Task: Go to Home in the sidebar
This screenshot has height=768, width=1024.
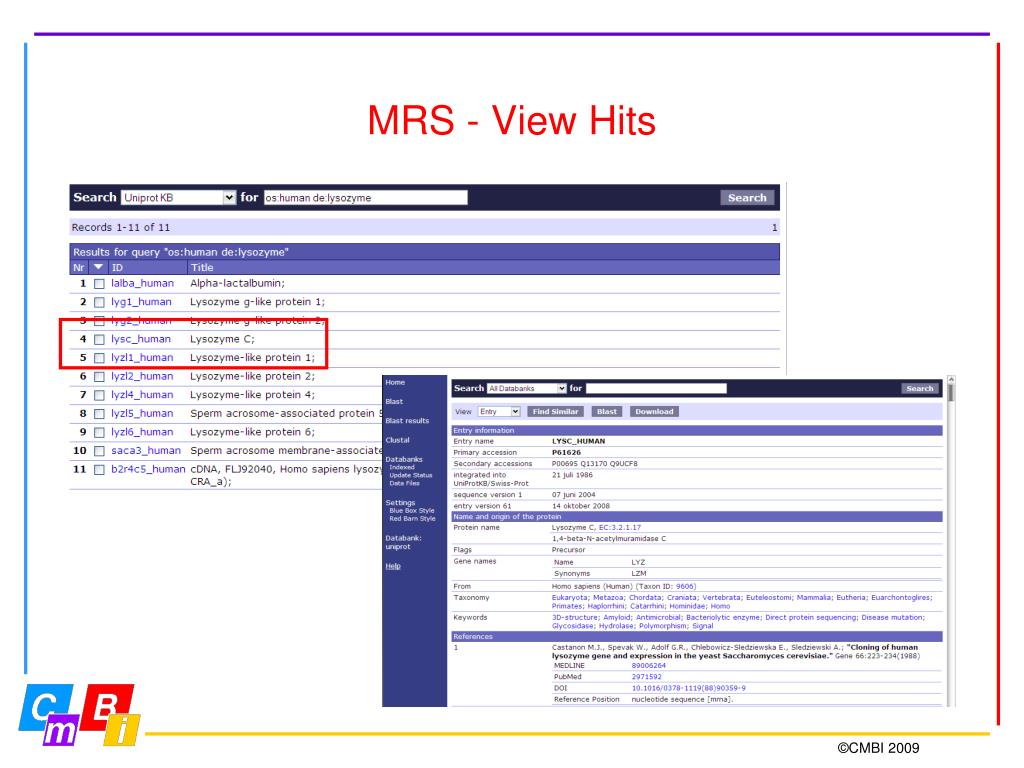Action: click(395, 383)
